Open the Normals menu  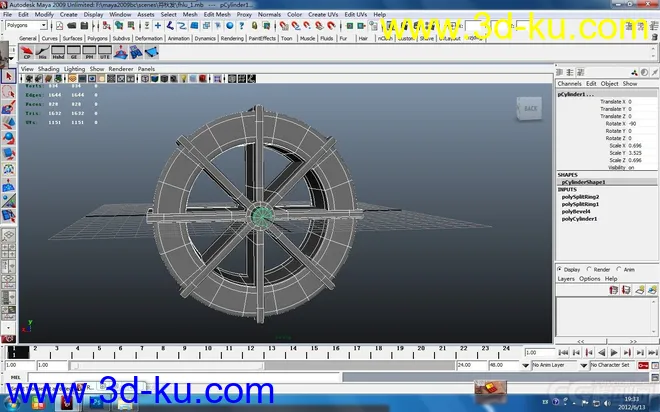point(269,14)
